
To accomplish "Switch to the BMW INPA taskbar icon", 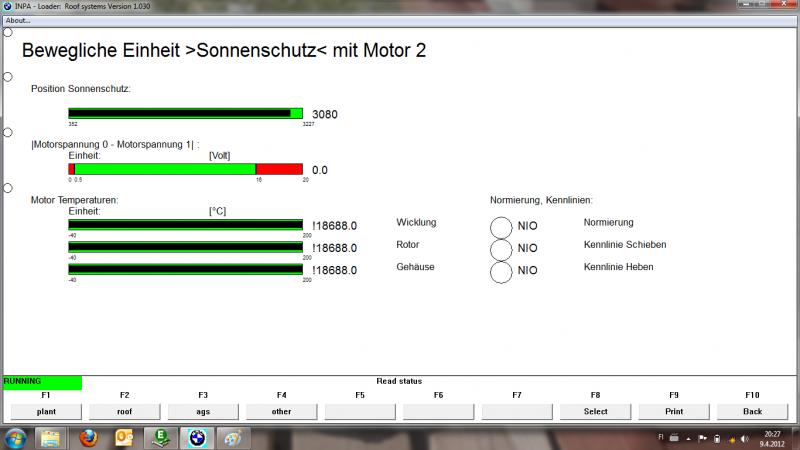I will (197, 438).
